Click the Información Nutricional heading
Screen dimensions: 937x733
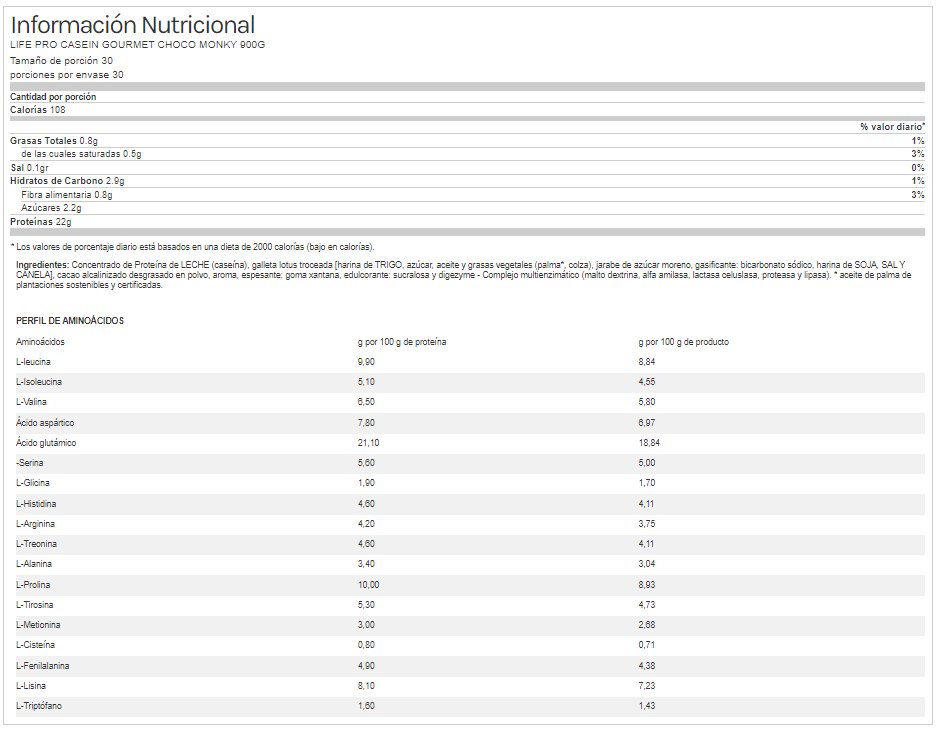pyautogui.click(x=132, y=25)
